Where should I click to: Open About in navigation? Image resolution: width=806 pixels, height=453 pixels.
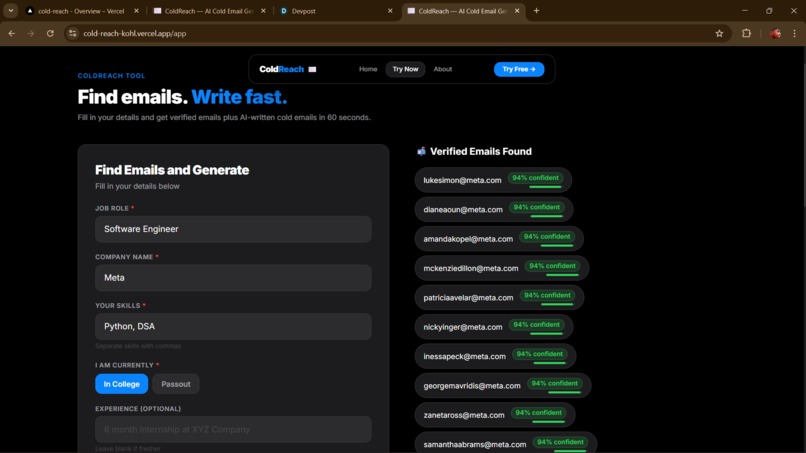(443, 69)
